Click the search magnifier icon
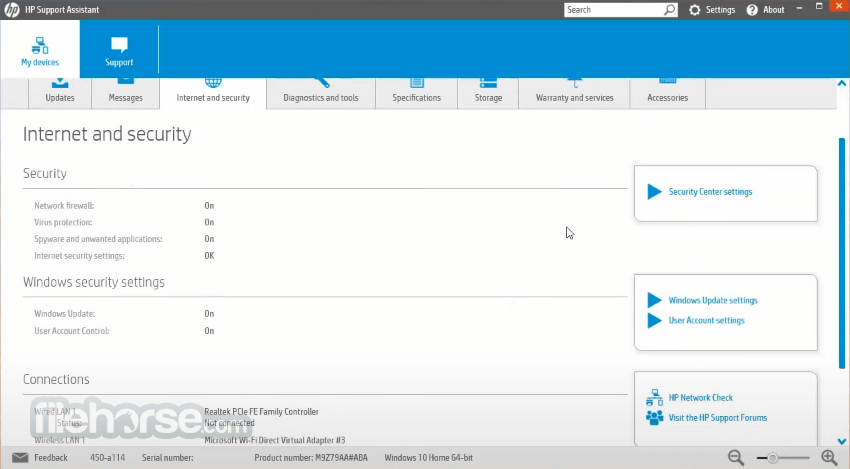The width and height of the screenshot is (850, 469). point(670,10)
